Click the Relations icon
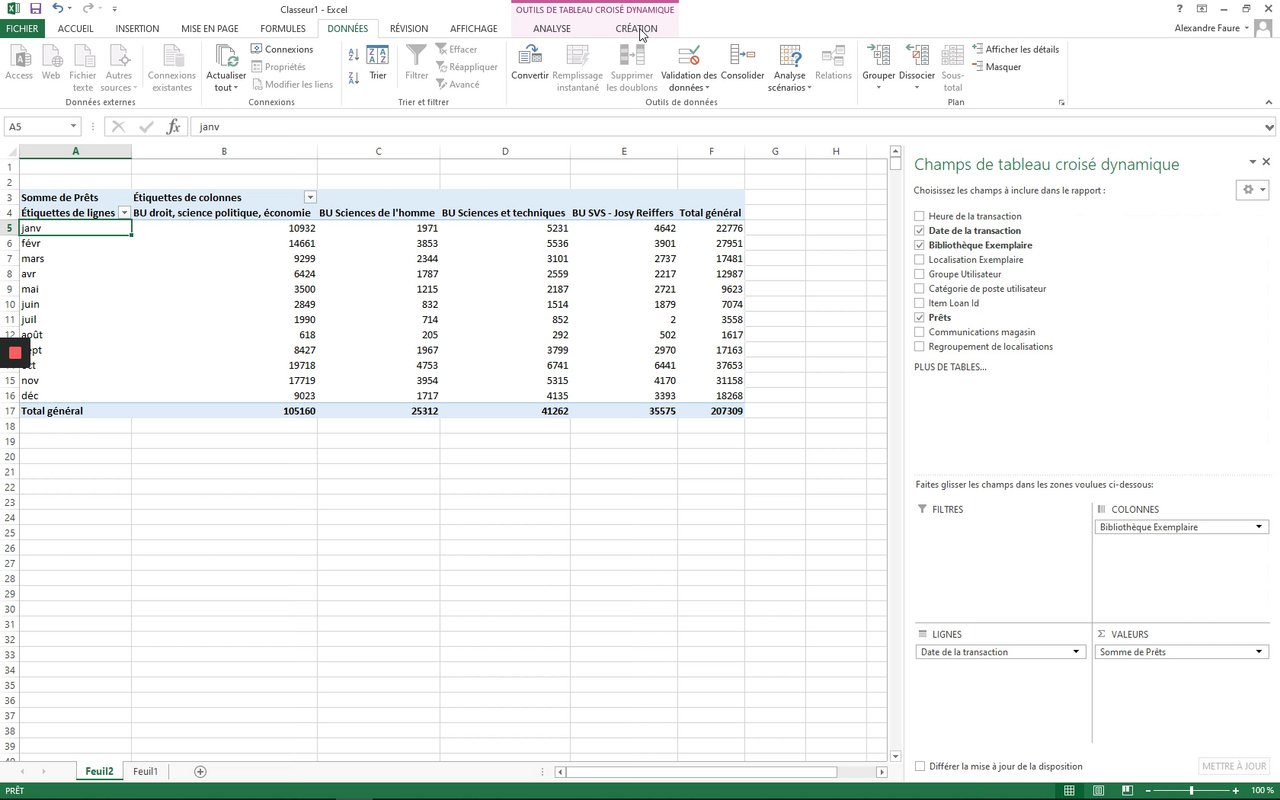Screen dimensions: 1280x800 (833, 62)
